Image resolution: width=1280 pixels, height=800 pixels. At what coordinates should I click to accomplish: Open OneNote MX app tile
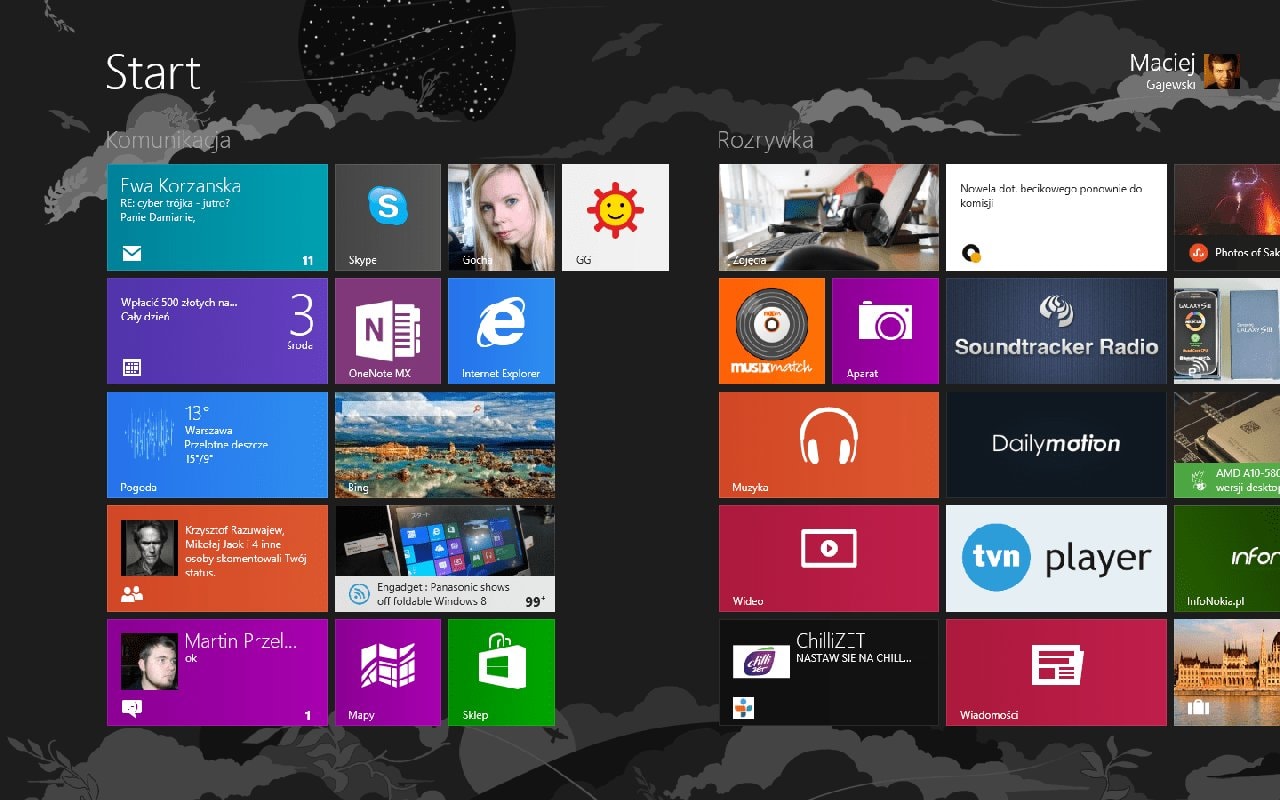[387, 331]
